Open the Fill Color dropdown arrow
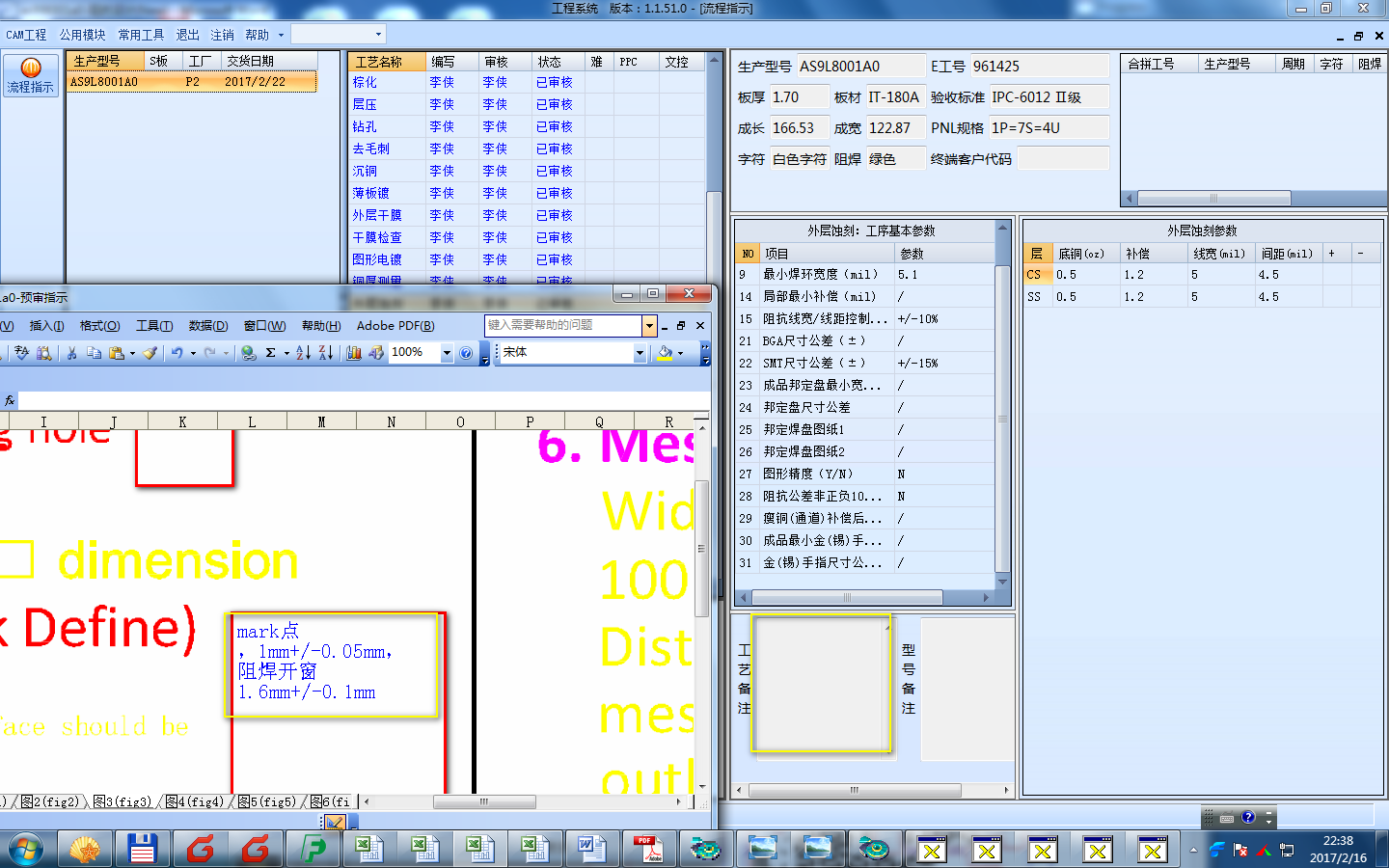The image size is (1389, 868). coord(681,353)
